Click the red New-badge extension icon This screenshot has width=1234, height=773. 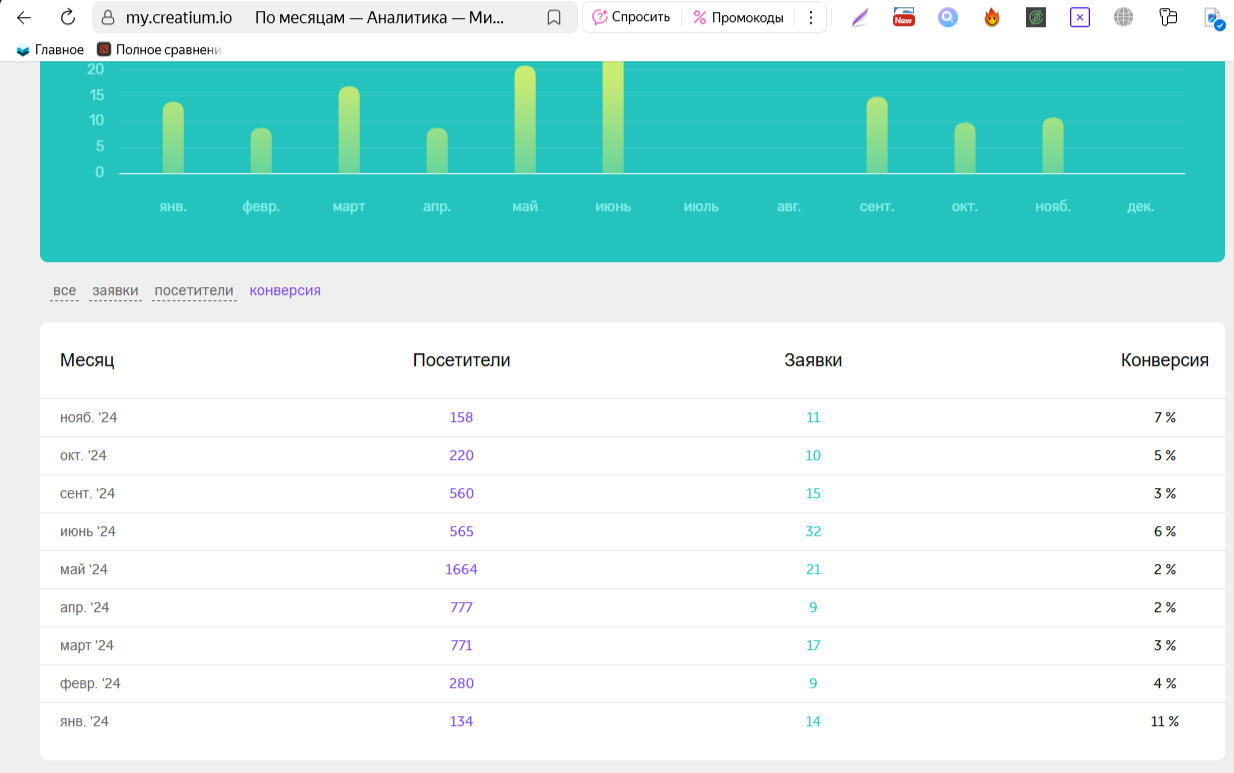(904, 17)
